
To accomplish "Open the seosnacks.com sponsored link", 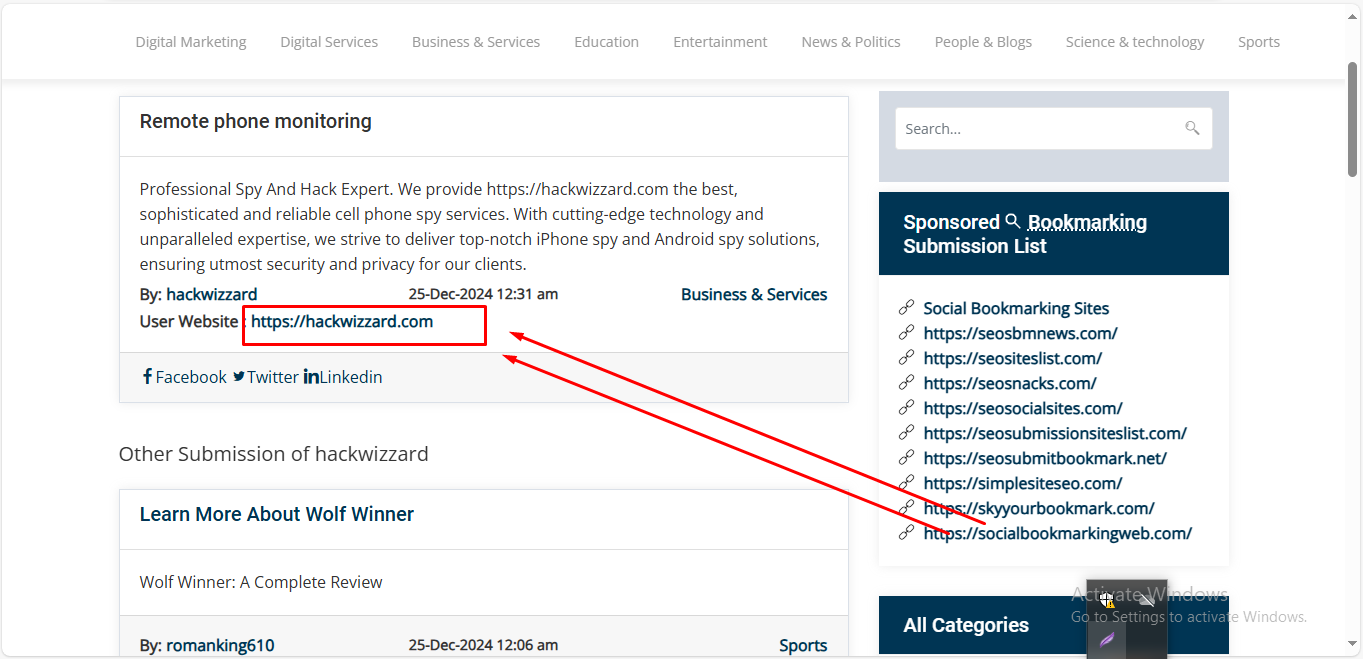I will click(x=1009, y=383).
